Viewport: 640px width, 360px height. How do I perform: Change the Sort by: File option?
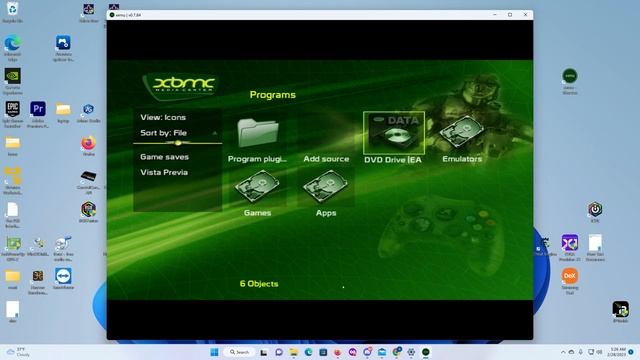[163, 133]
